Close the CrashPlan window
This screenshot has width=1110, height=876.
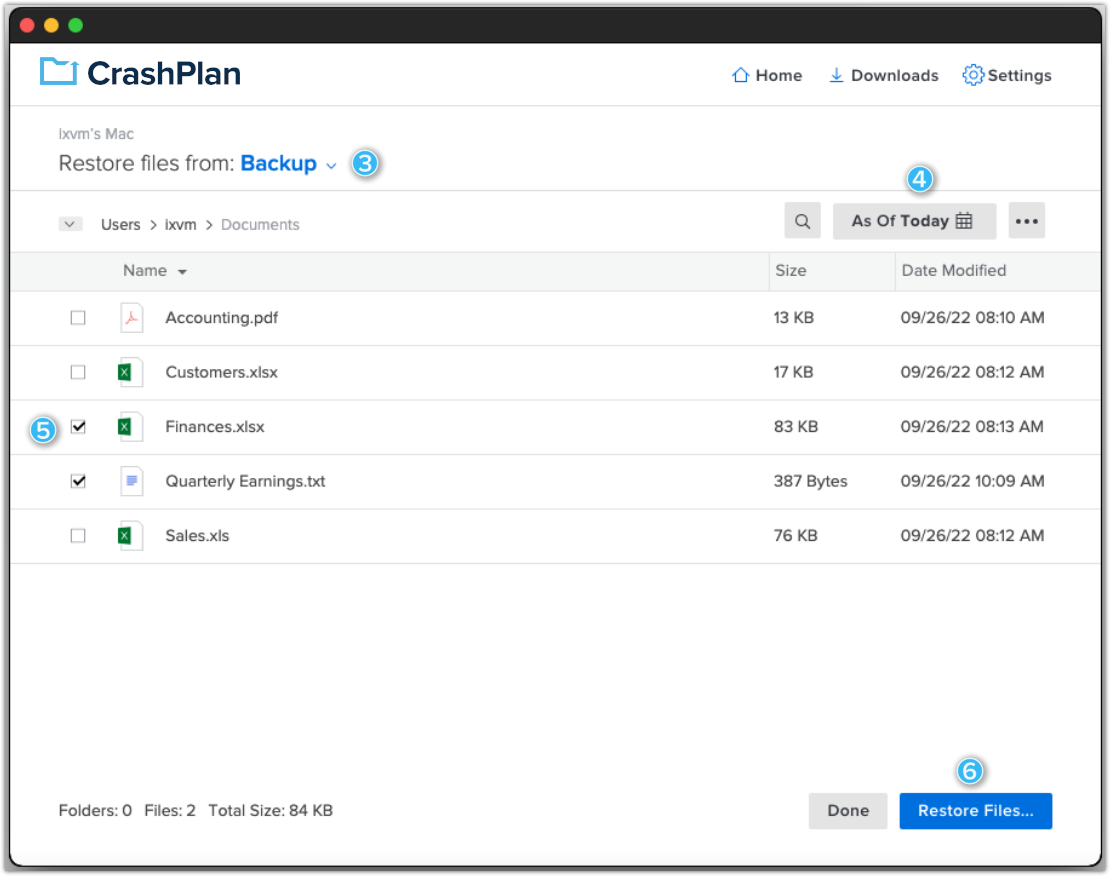pyautogui.click(x=28, y=26)
